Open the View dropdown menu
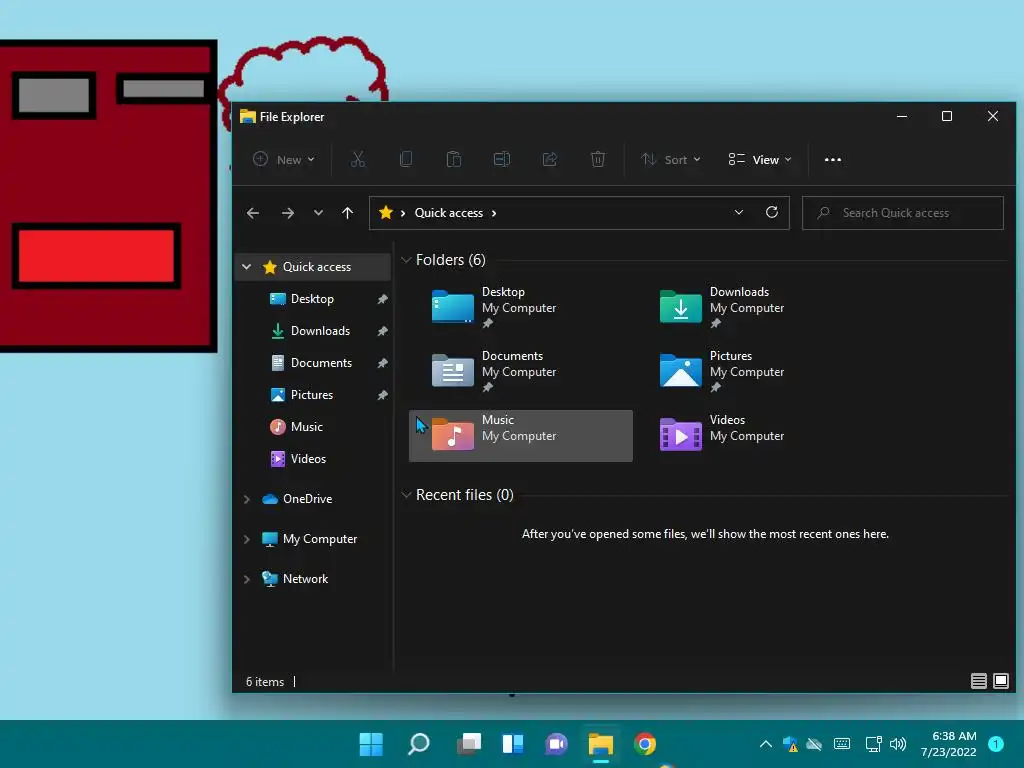This screenshot has height=768, width=1024. [760, 159]
